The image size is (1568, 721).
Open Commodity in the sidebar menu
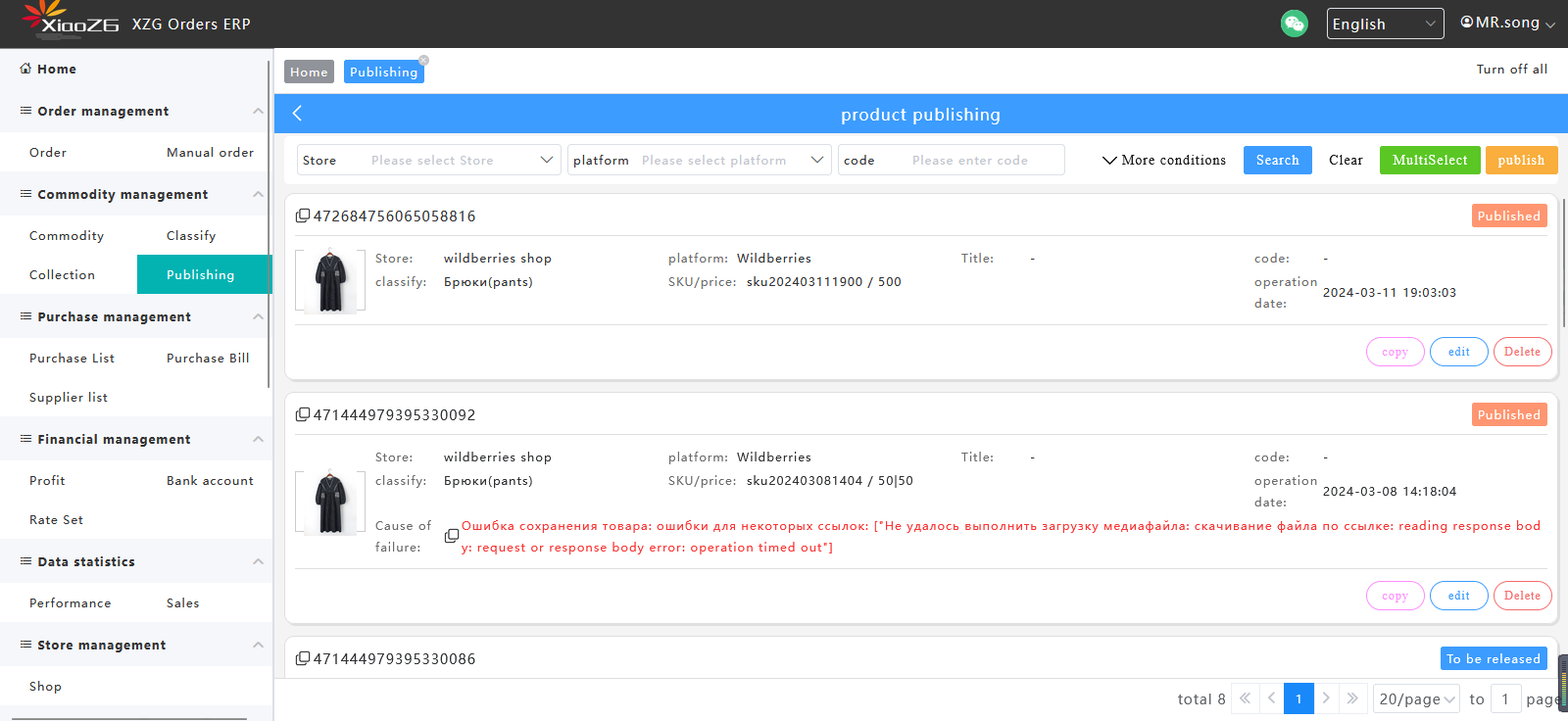coord(67,235)
